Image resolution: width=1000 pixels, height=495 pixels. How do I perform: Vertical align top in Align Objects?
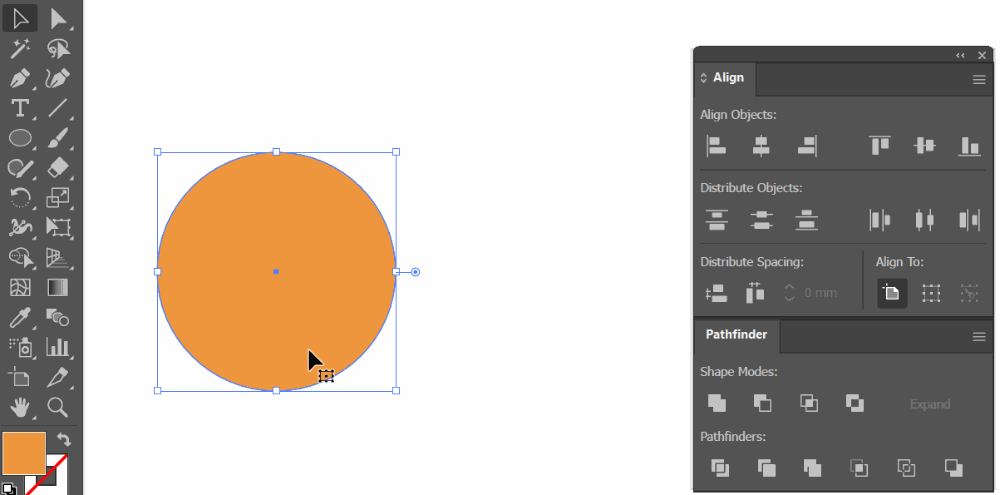(x=879, y=146)
